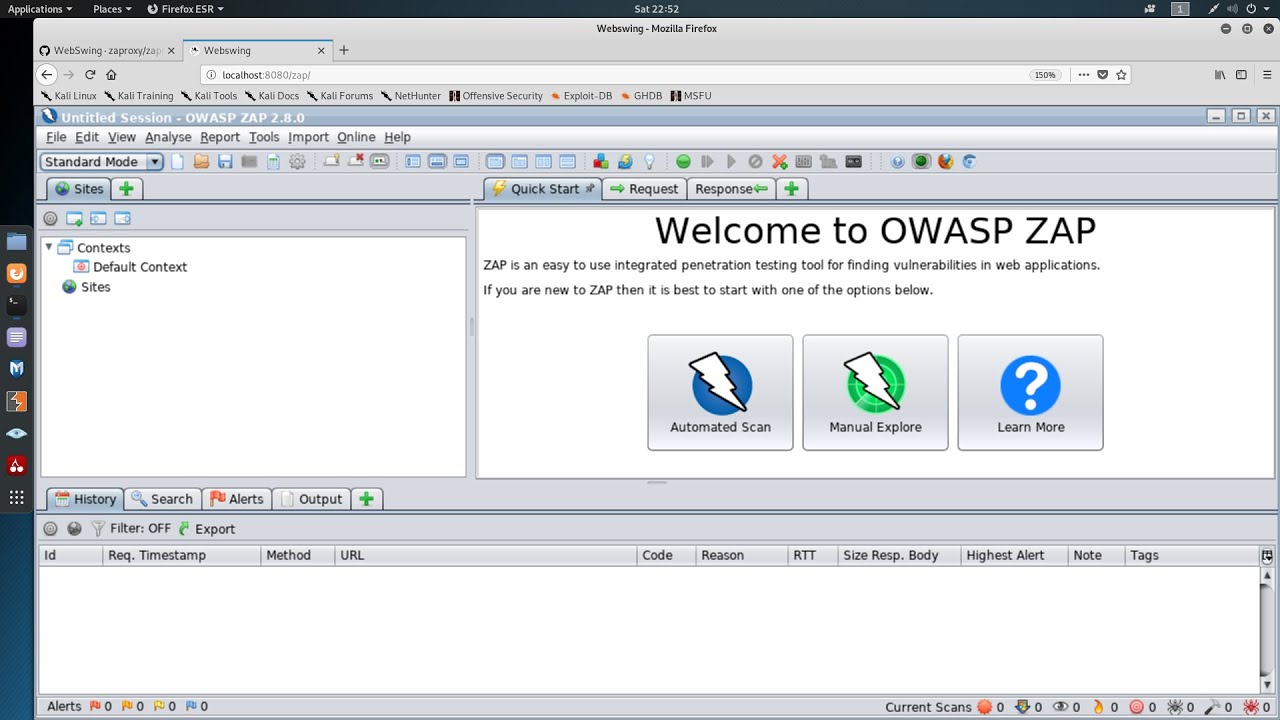Switch to the Alerts tab

point(236,499)
